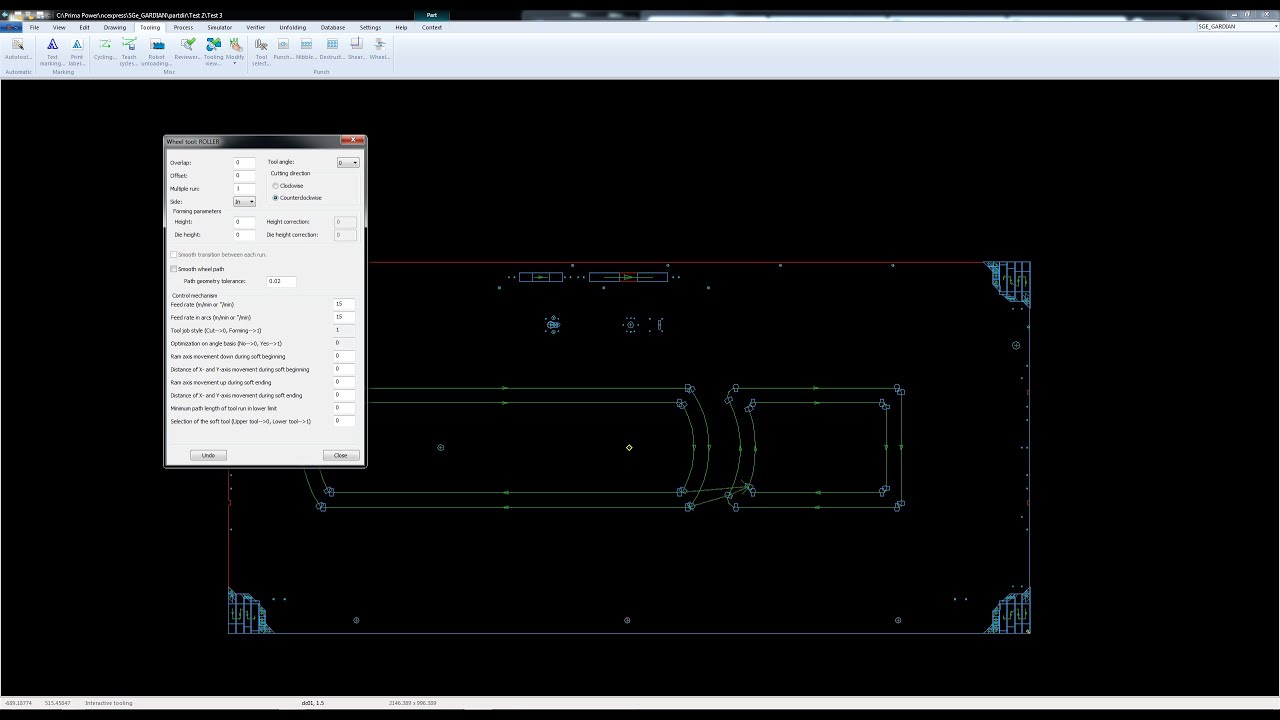Open the Side dropdown
Screen dimensions: 1280x720
[x=244, y=202]
